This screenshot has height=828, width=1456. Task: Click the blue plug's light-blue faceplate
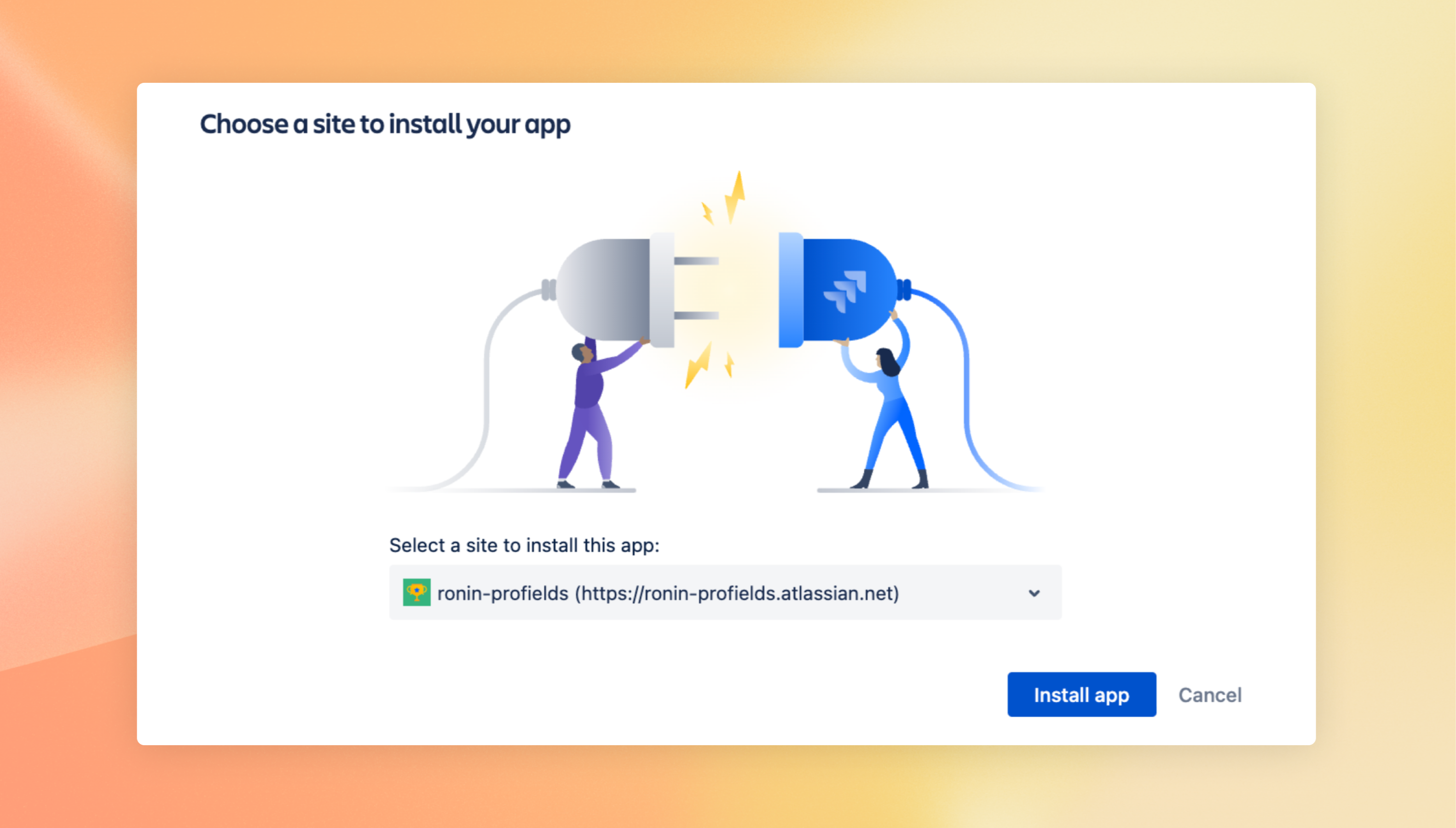[x=790, y=290]
